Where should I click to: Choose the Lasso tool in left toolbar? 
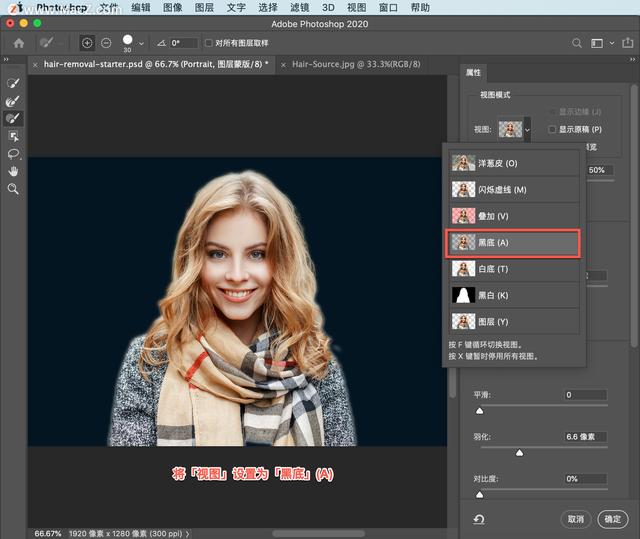click(x=14, y=154)
